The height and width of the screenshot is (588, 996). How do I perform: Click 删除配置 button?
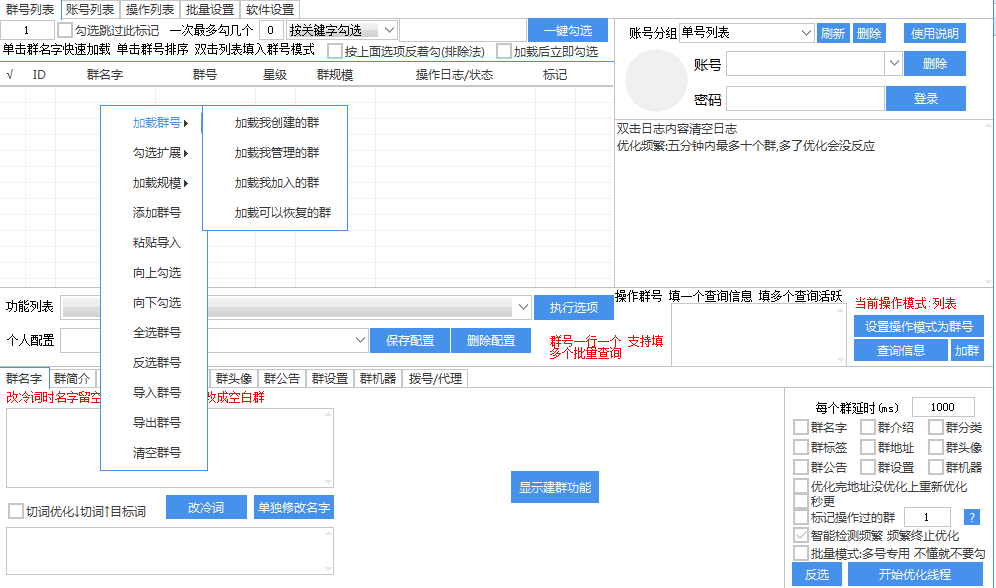[490, 340]
